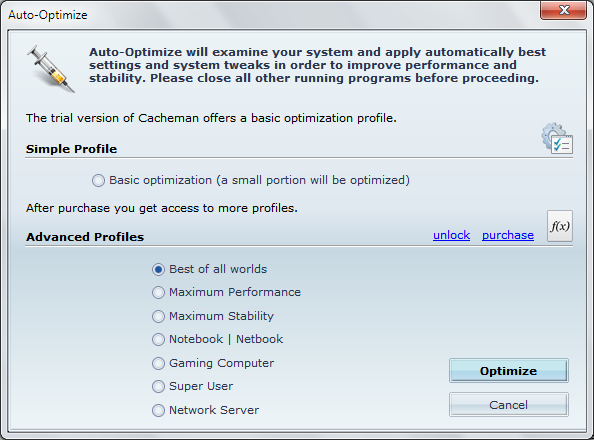Cancel the Auto-Optimize dialog
This screenshot has width=594, height=440.
point(509,405)
